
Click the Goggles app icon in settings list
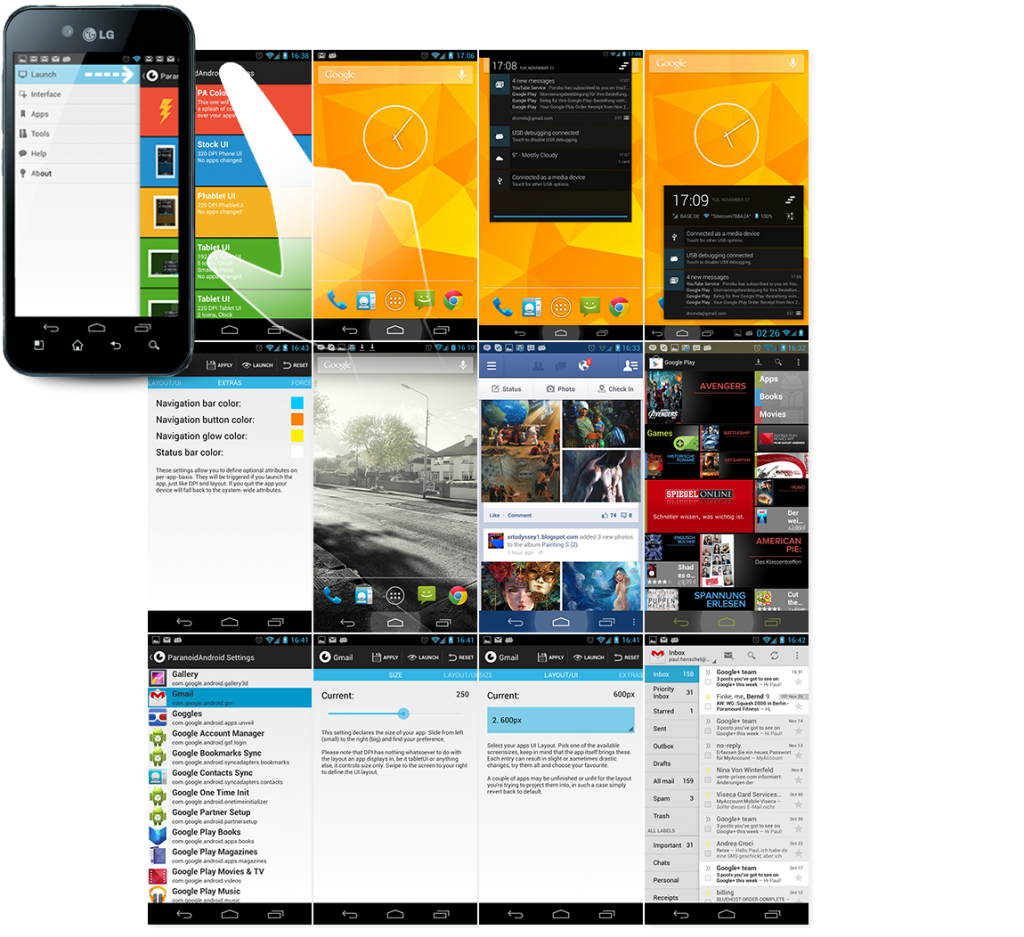click(158, 716)
